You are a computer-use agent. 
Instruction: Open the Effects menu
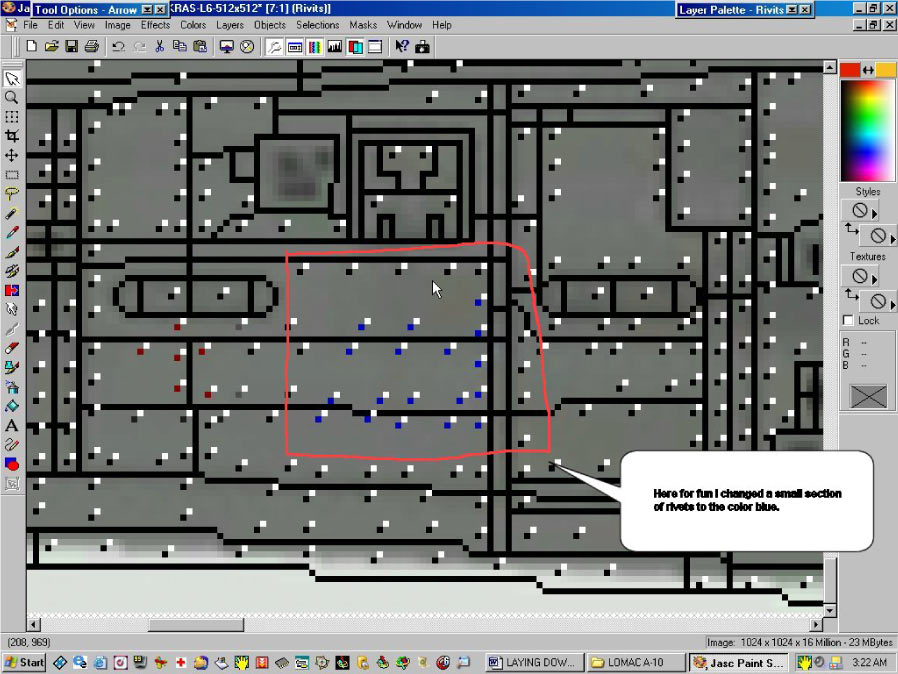click(x=155, y=25)
